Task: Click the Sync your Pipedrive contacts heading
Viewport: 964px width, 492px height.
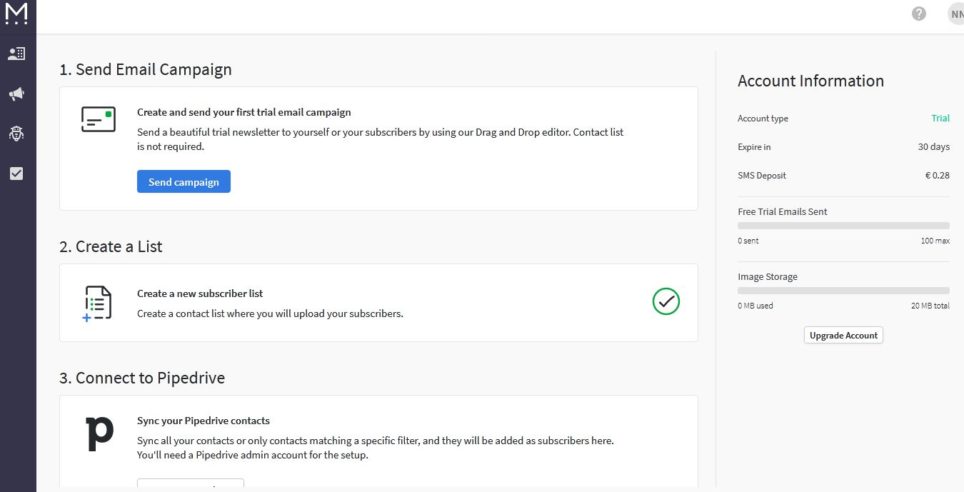Action: 203,421
